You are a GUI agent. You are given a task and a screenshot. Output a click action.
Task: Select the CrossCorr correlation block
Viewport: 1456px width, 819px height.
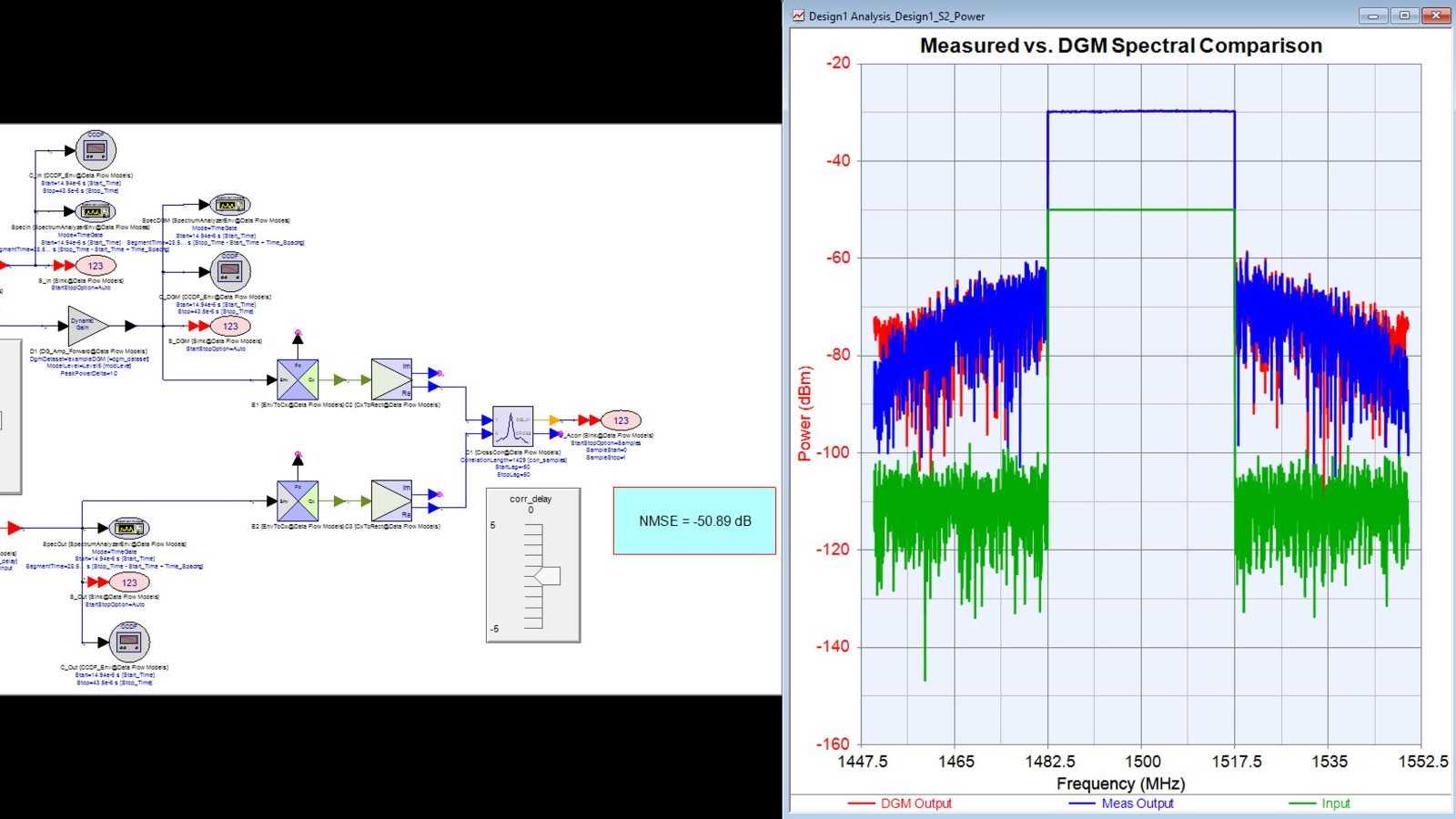tap(512, 426)
